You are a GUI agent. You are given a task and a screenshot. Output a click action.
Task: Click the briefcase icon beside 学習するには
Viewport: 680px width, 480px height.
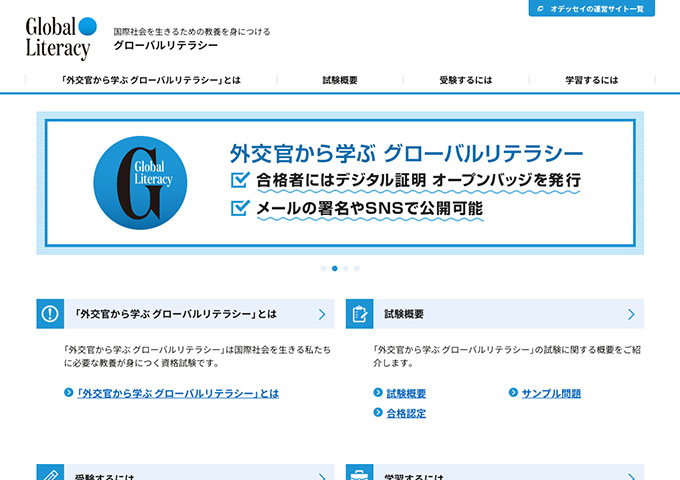pyautogui.click(x=360, y=472)
